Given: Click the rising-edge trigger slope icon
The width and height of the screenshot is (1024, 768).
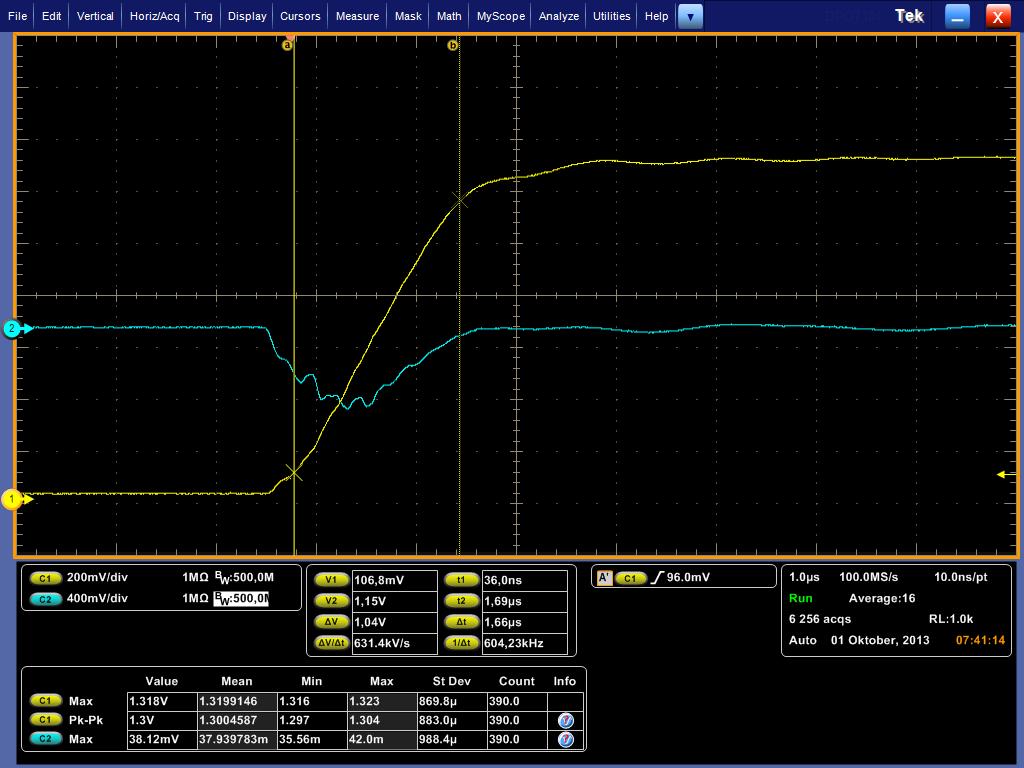Looking at the screenshot, I should pyautogui.click(x=656, y=577).
